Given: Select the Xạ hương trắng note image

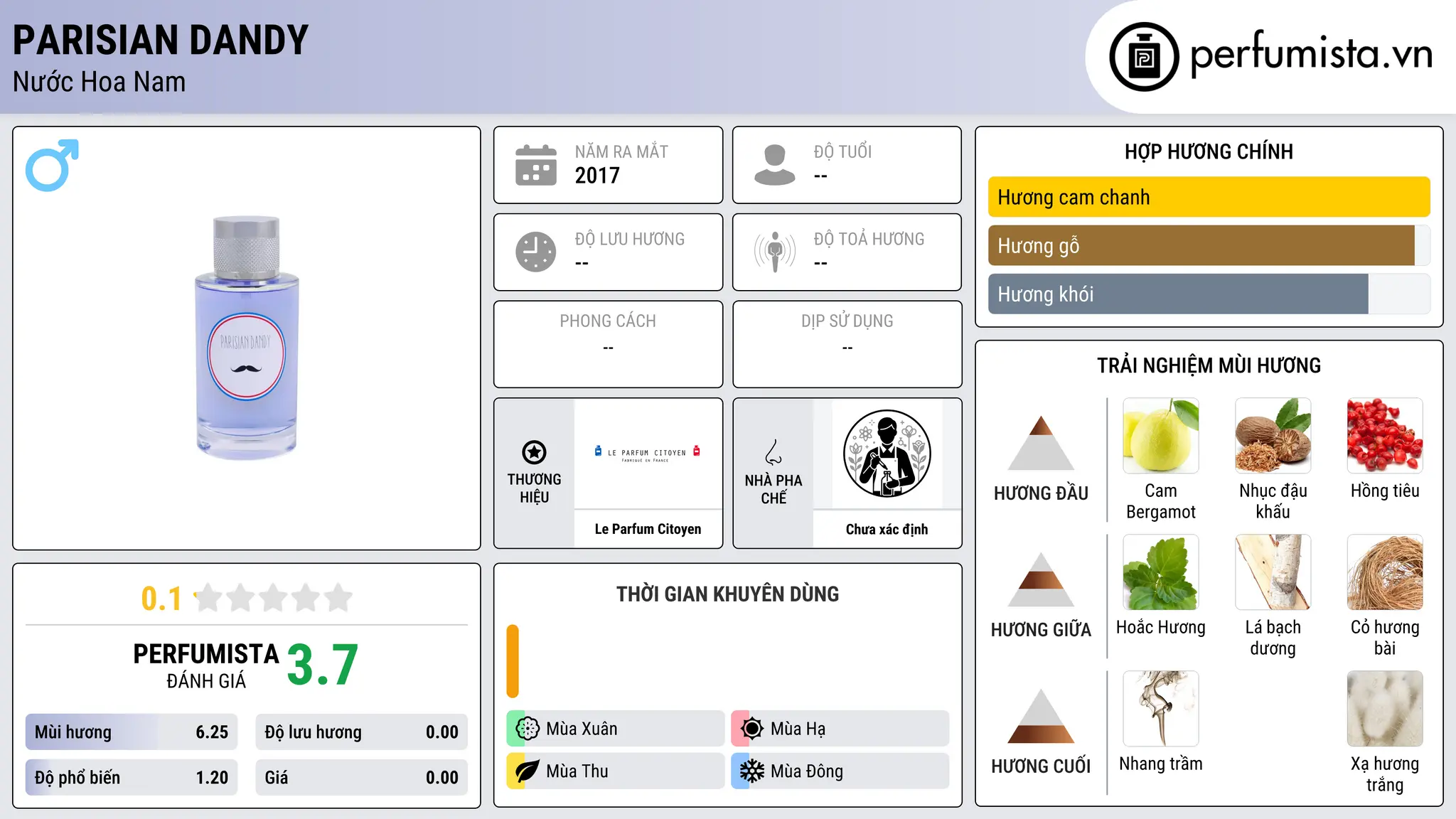Looking at the screenshot, I should tap(1385, 709).
